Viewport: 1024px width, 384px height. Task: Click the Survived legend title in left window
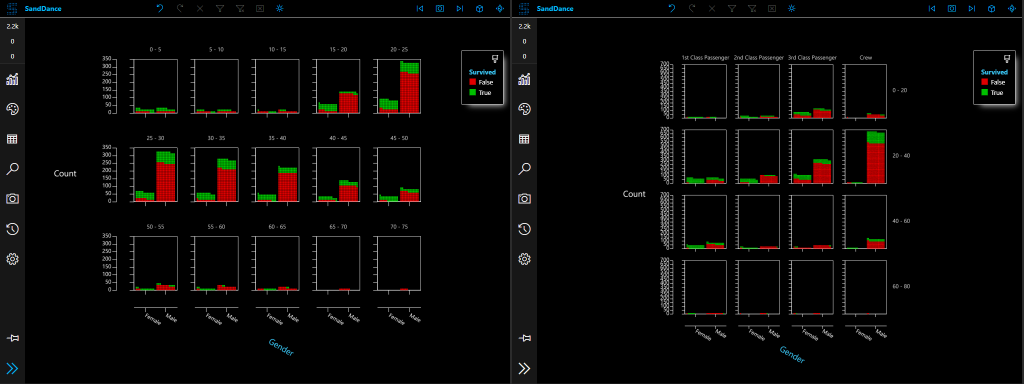tap(482, 72)
